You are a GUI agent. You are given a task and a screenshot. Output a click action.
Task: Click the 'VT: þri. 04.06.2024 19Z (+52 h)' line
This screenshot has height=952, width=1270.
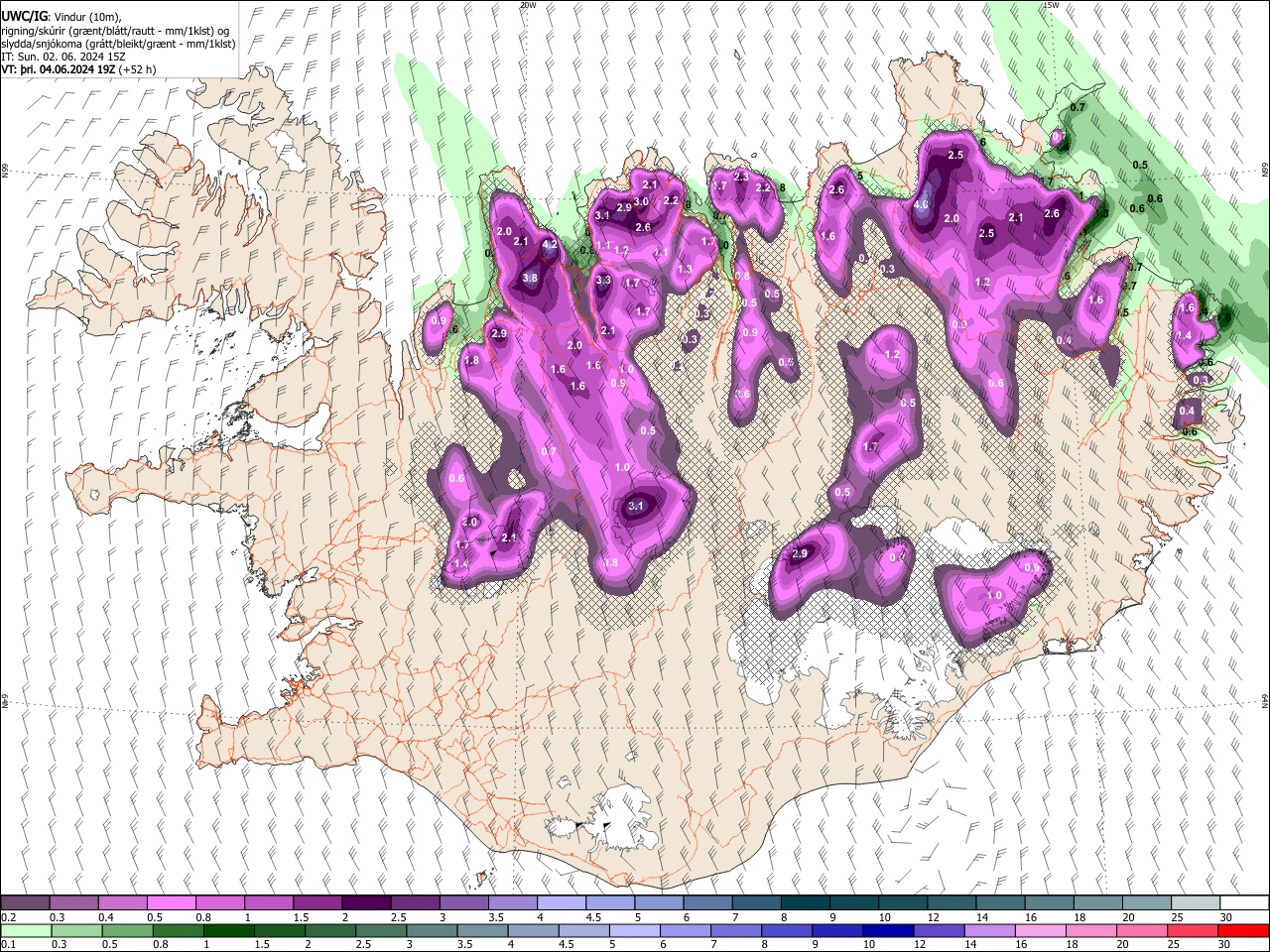[x=78, y=70]
